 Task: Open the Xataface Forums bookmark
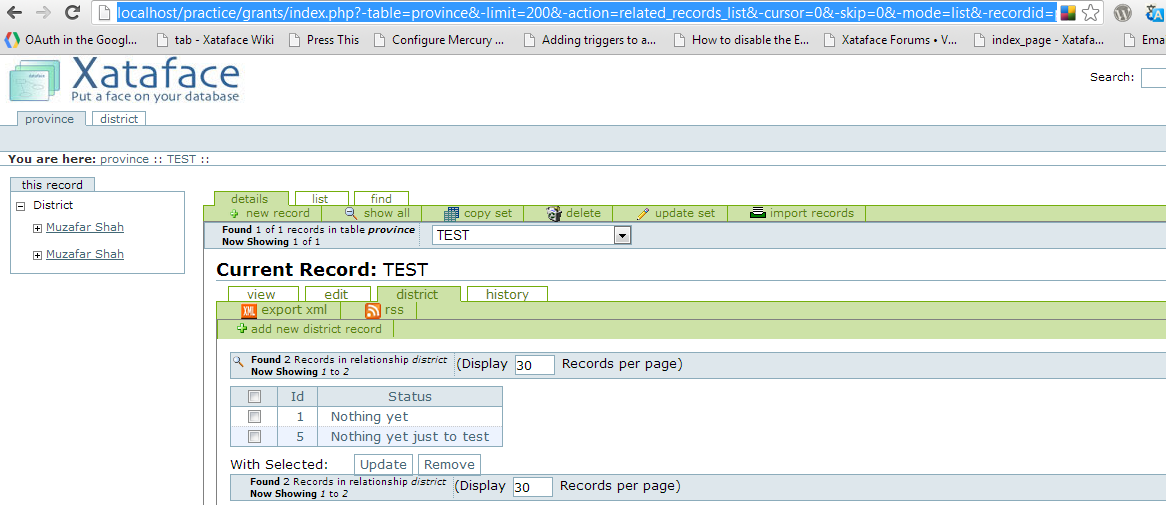click(891, 40)
